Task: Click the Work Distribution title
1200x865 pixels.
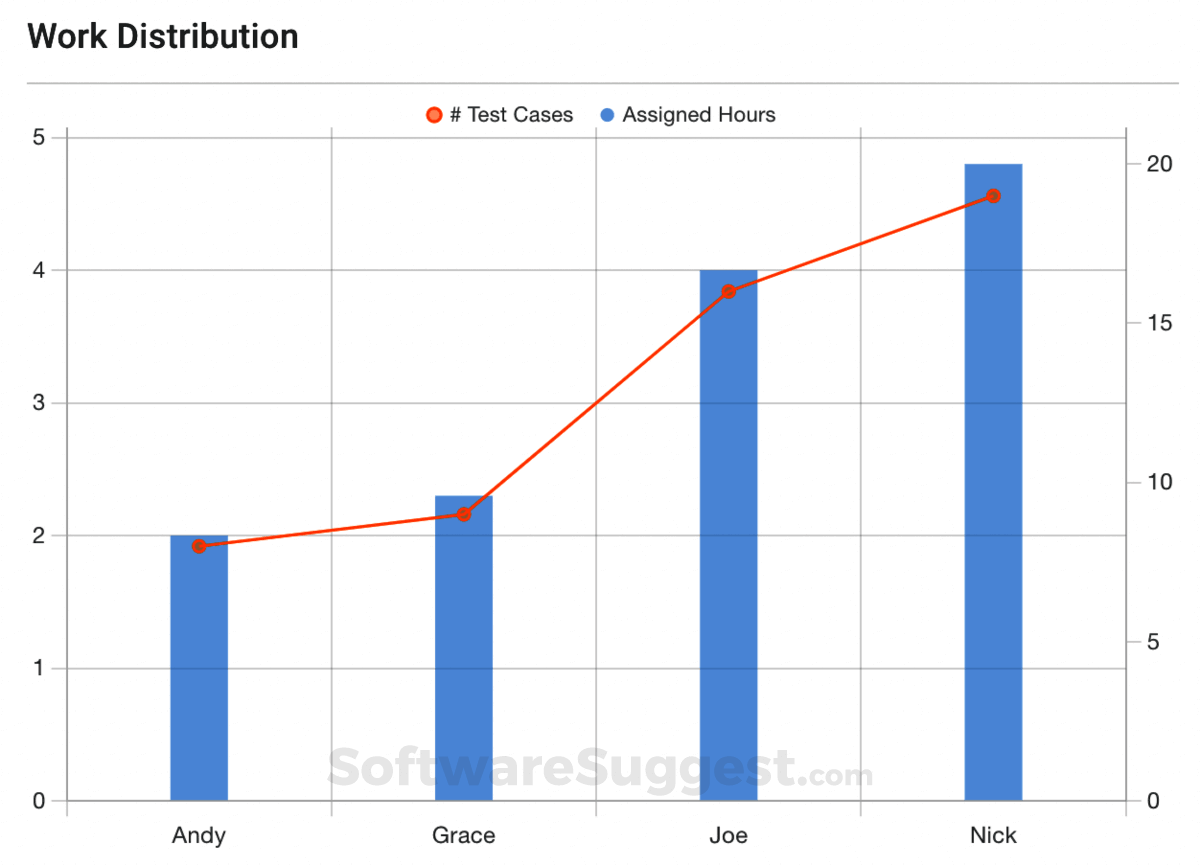Action: (x=163, y=37)
